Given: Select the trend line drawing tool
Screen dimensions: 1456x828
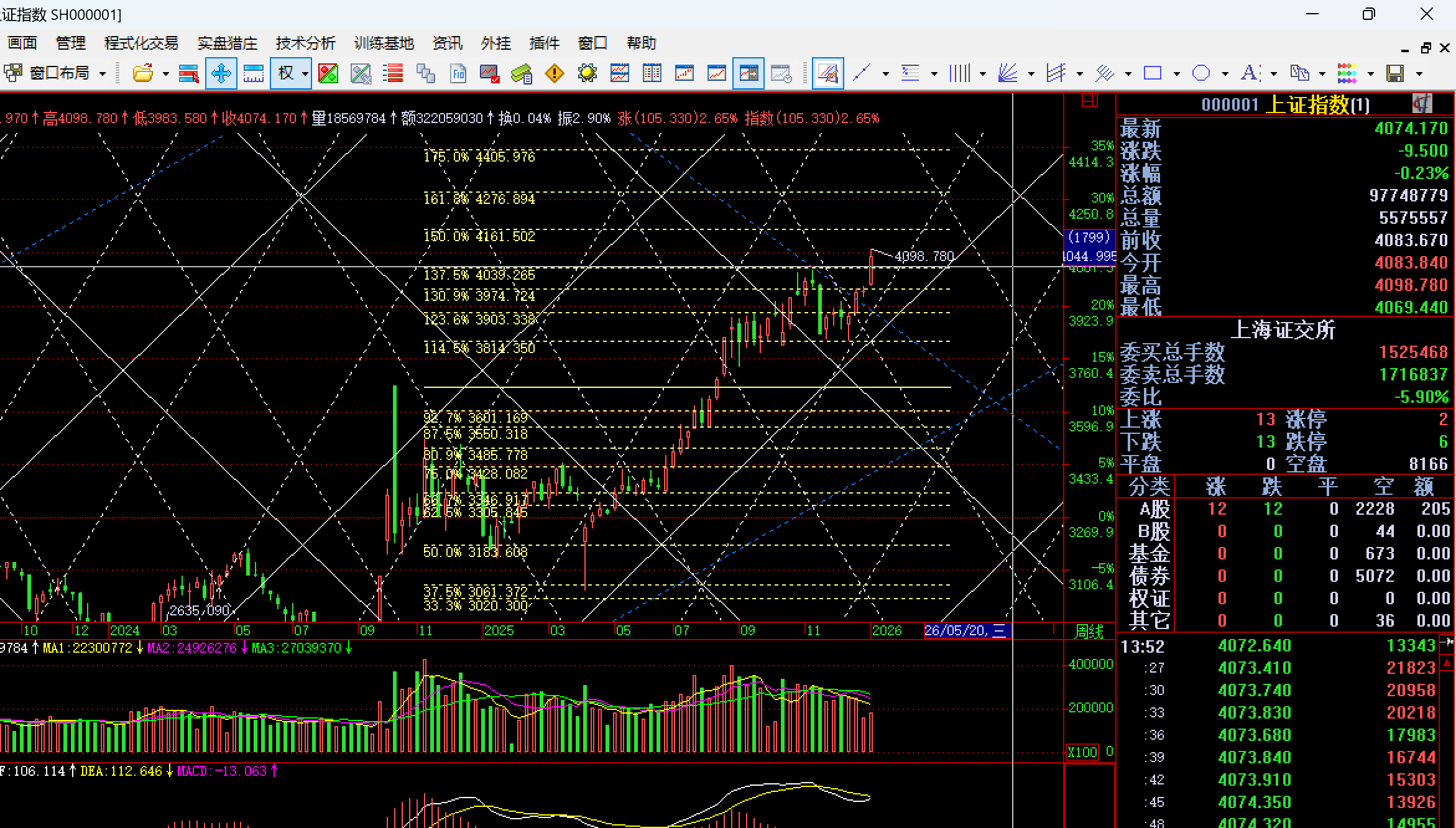Looking at the screenshot, I should (x=862, y=73).
